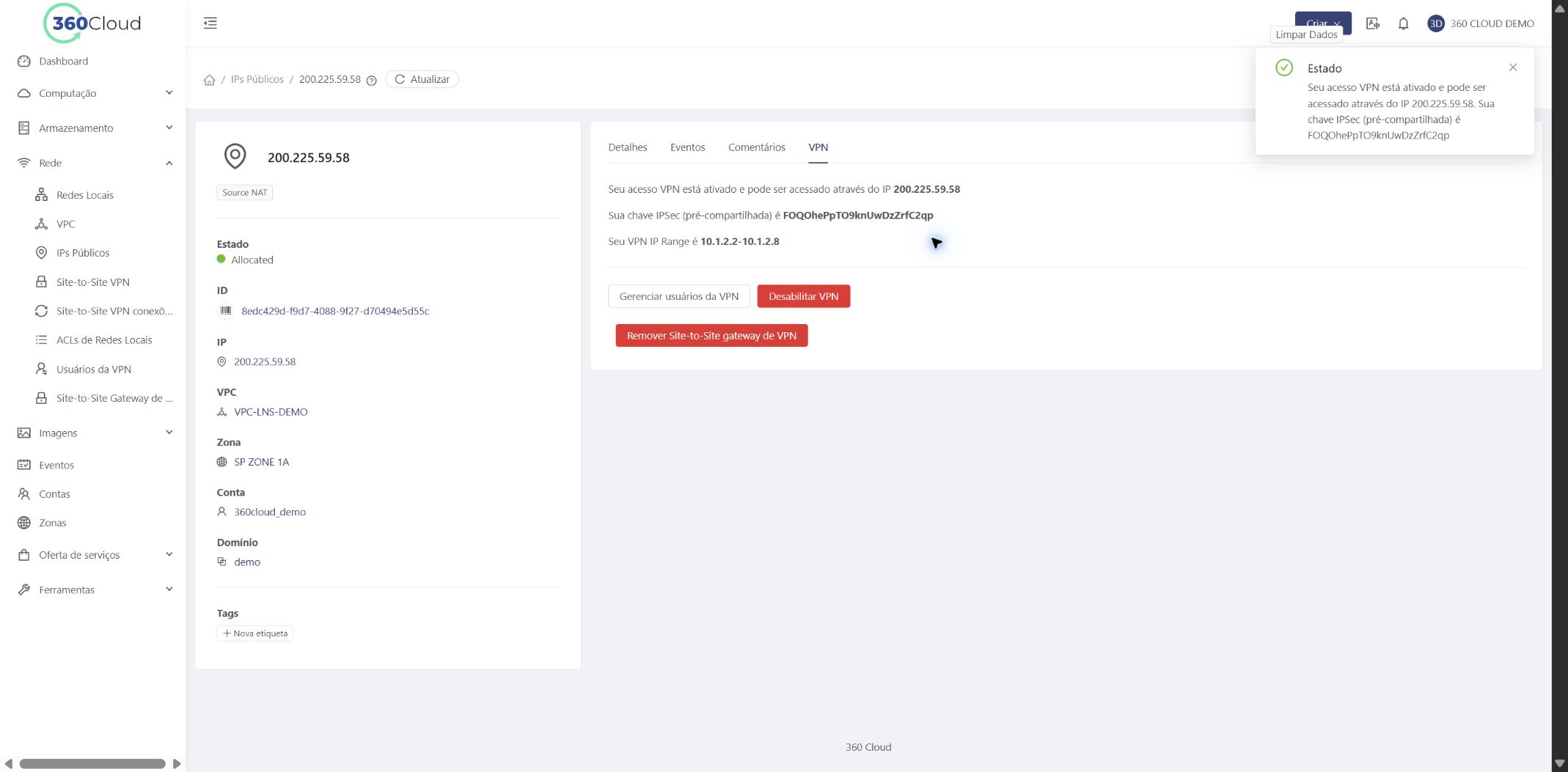
Task: Go to ACLs de Redes Locais
Action: click(103, 340)
